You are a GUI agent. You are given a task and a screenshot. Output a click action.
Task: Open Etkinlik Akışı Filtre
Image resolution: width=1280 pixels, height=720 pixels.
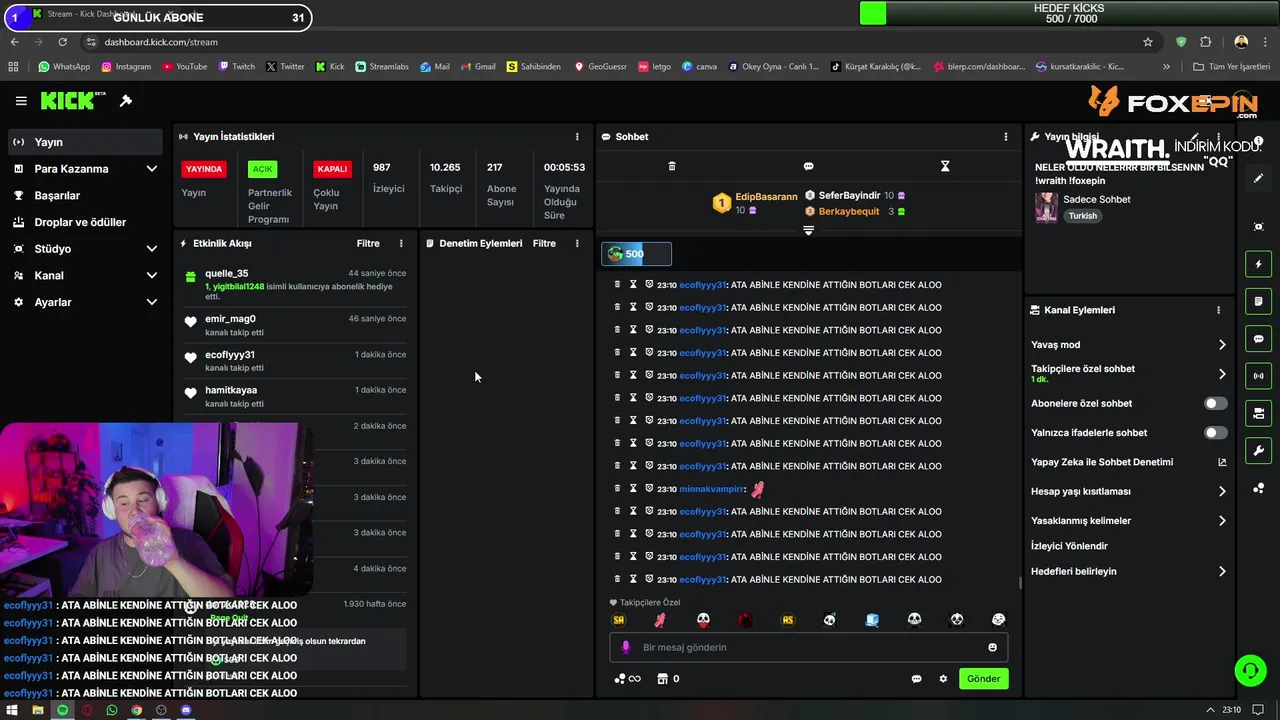tap(368, 243)
